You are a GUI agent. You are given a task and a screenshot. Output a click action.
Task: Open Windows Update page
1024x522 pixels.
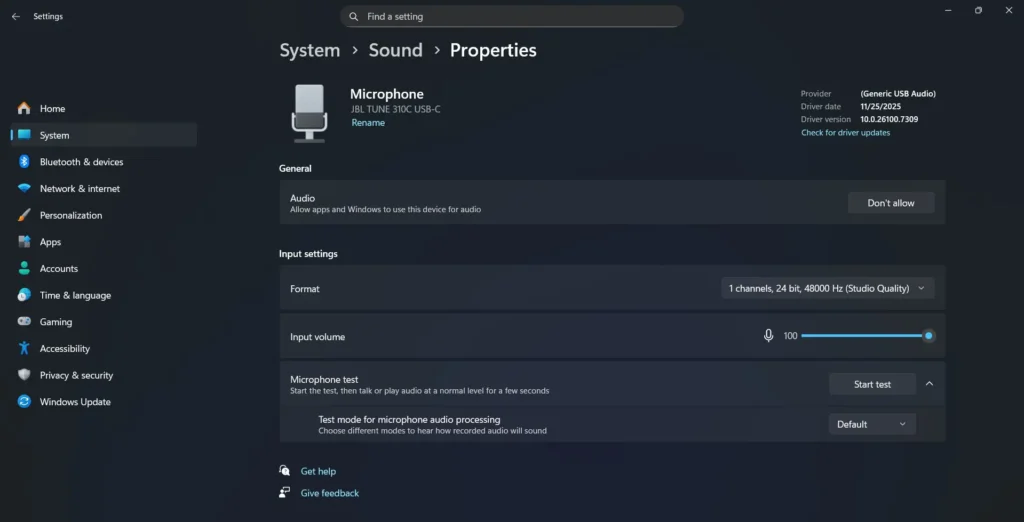point(104,402)
